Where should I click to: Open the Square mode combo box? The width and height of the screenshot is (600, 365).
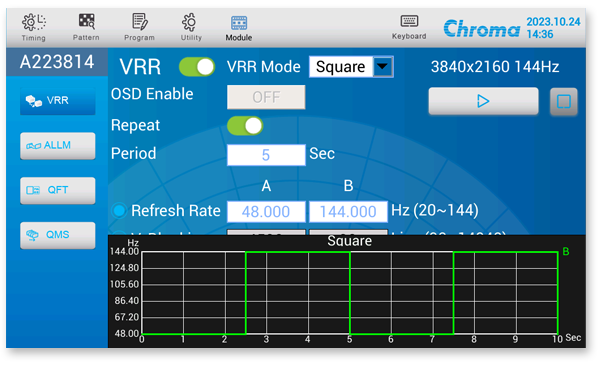click(351, 67)
